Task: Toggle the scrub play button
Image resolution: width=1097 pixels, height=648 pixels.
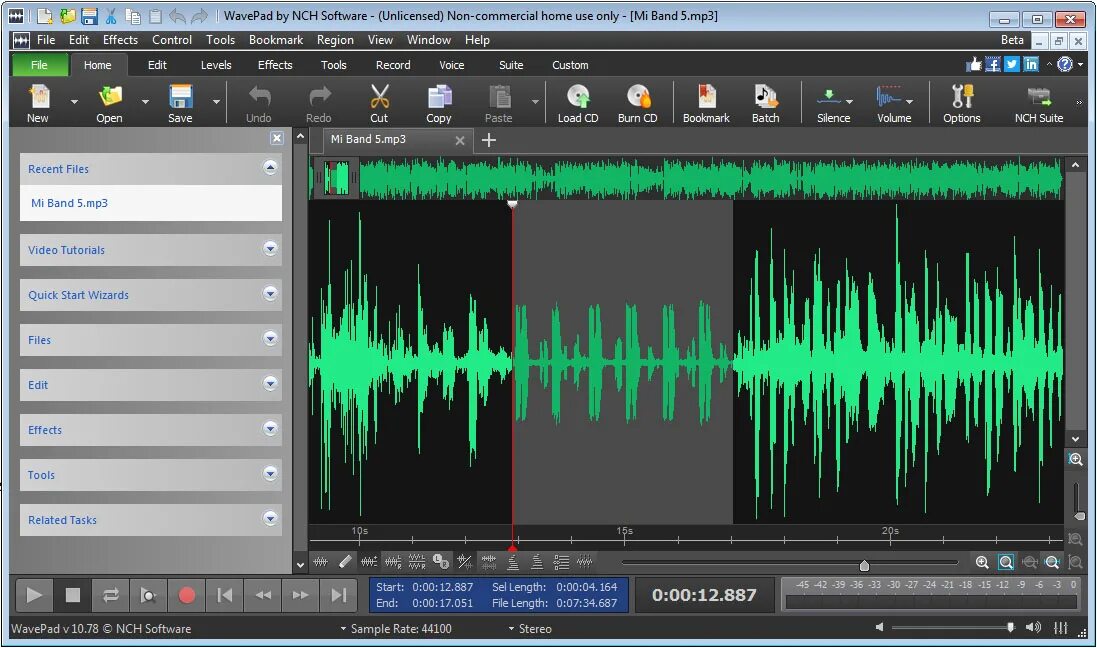Action: (x=148, y=595)
